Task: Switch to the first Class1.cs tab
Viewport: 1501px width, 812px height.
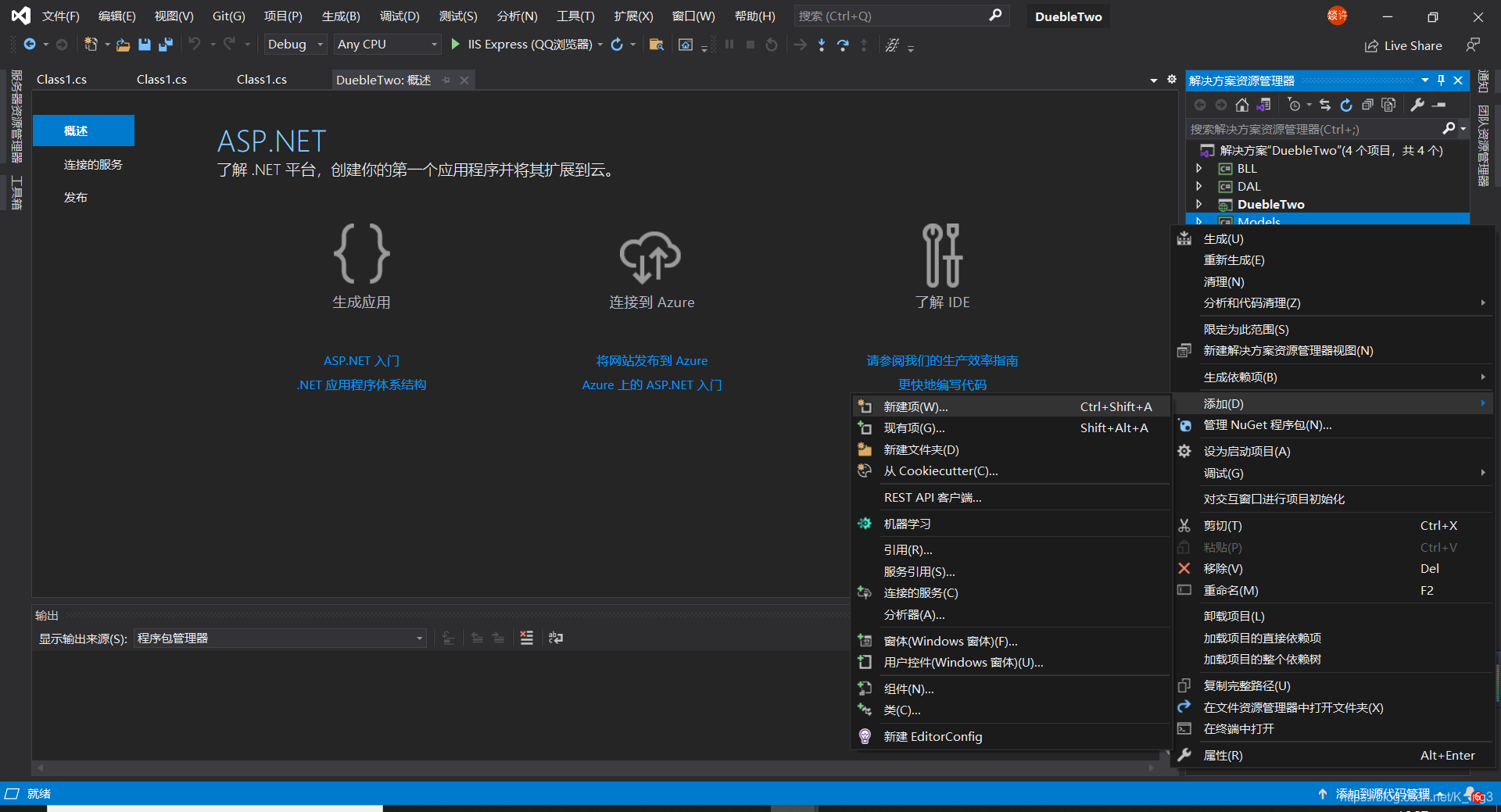Action: (x=62, y=80)
